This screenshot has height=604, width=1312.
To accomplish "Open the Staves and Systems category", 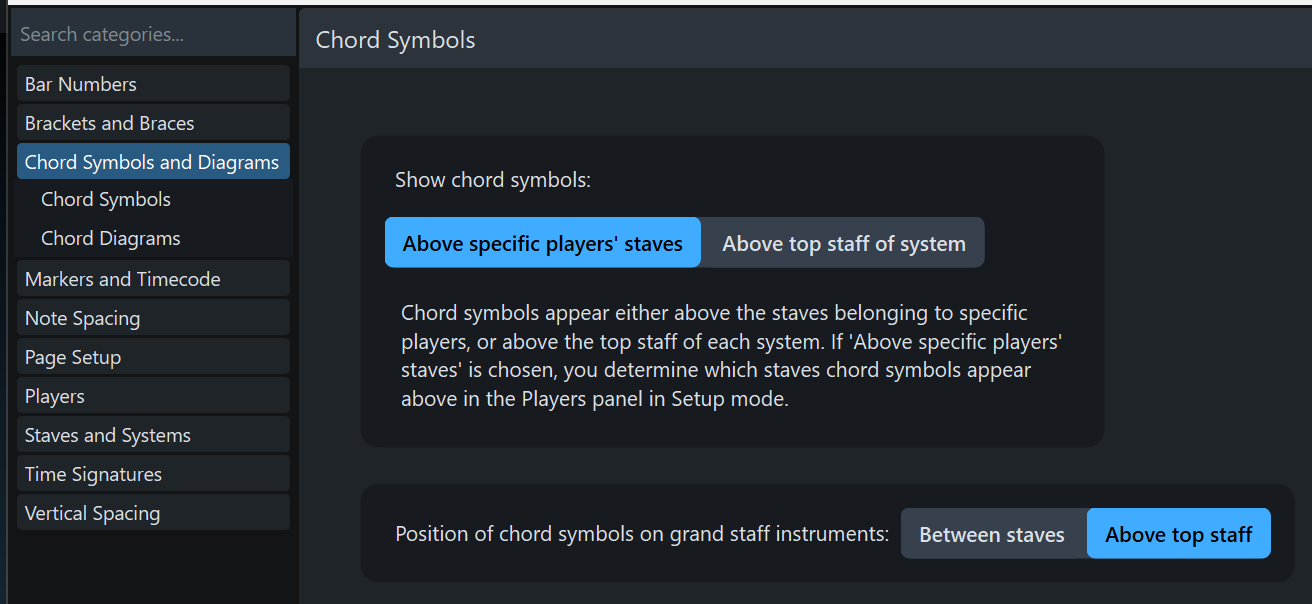I will pyautogui.click(x=153, y=435).
